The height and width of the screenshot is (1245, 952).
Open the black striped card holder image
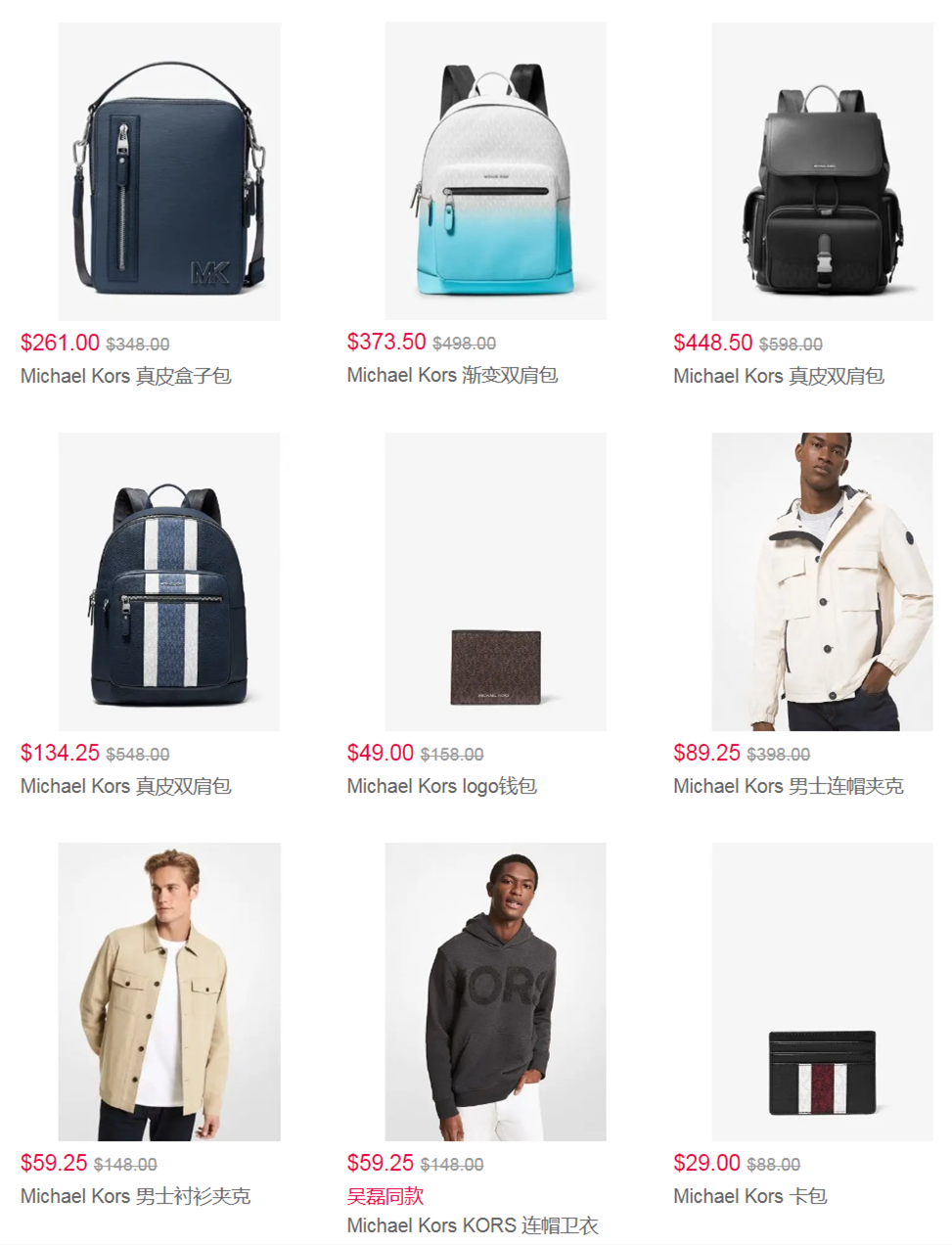tap(822, 991)
